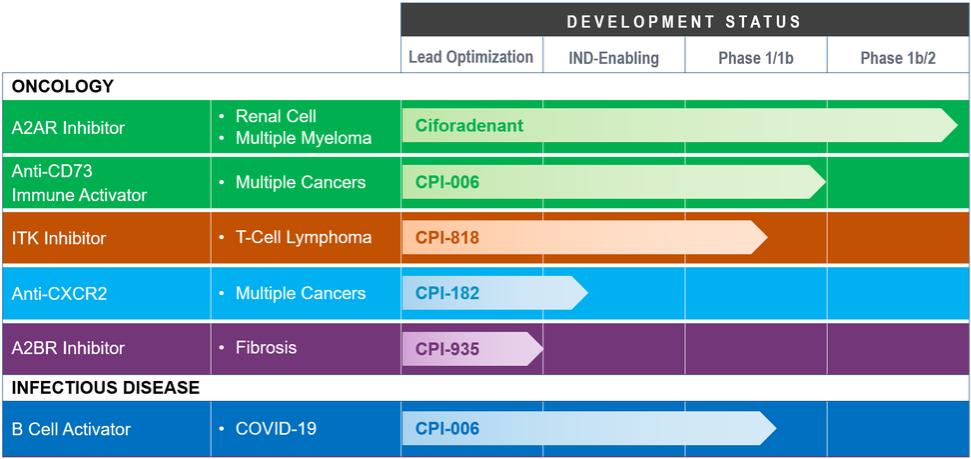Screen dimensions: 971x459
Task: Select the Oncology section heading
Action: coord(63,86)
